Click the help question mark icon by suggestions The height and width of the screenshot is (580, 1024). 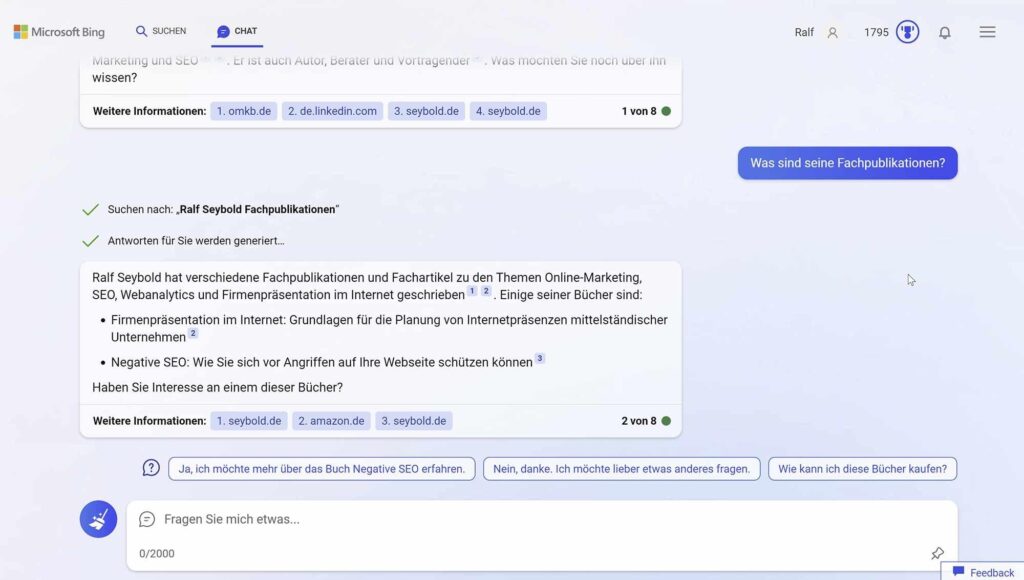(x=151, y=468)
